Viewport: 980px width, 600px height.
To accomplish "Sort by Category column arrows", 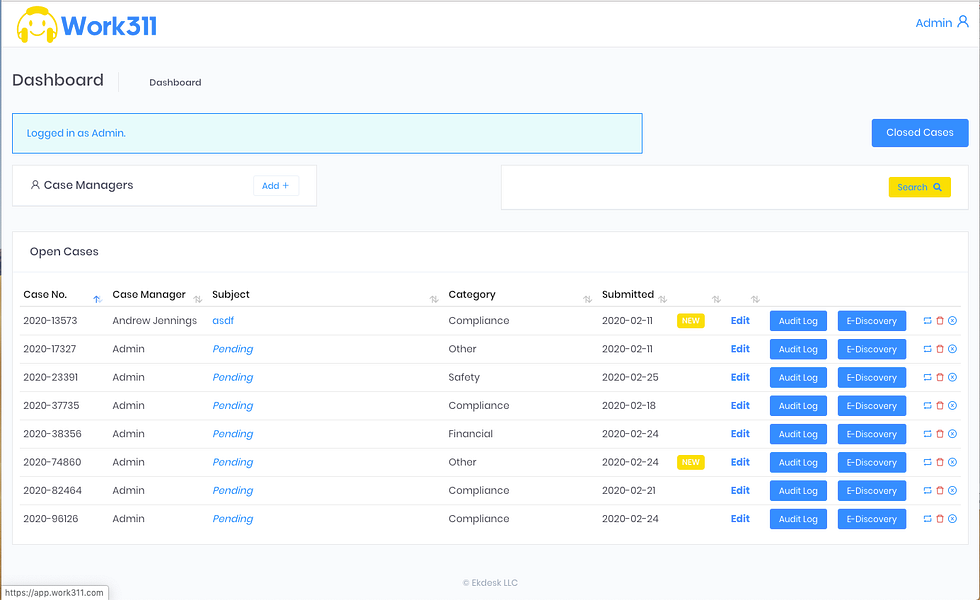I will coord(588,299).
